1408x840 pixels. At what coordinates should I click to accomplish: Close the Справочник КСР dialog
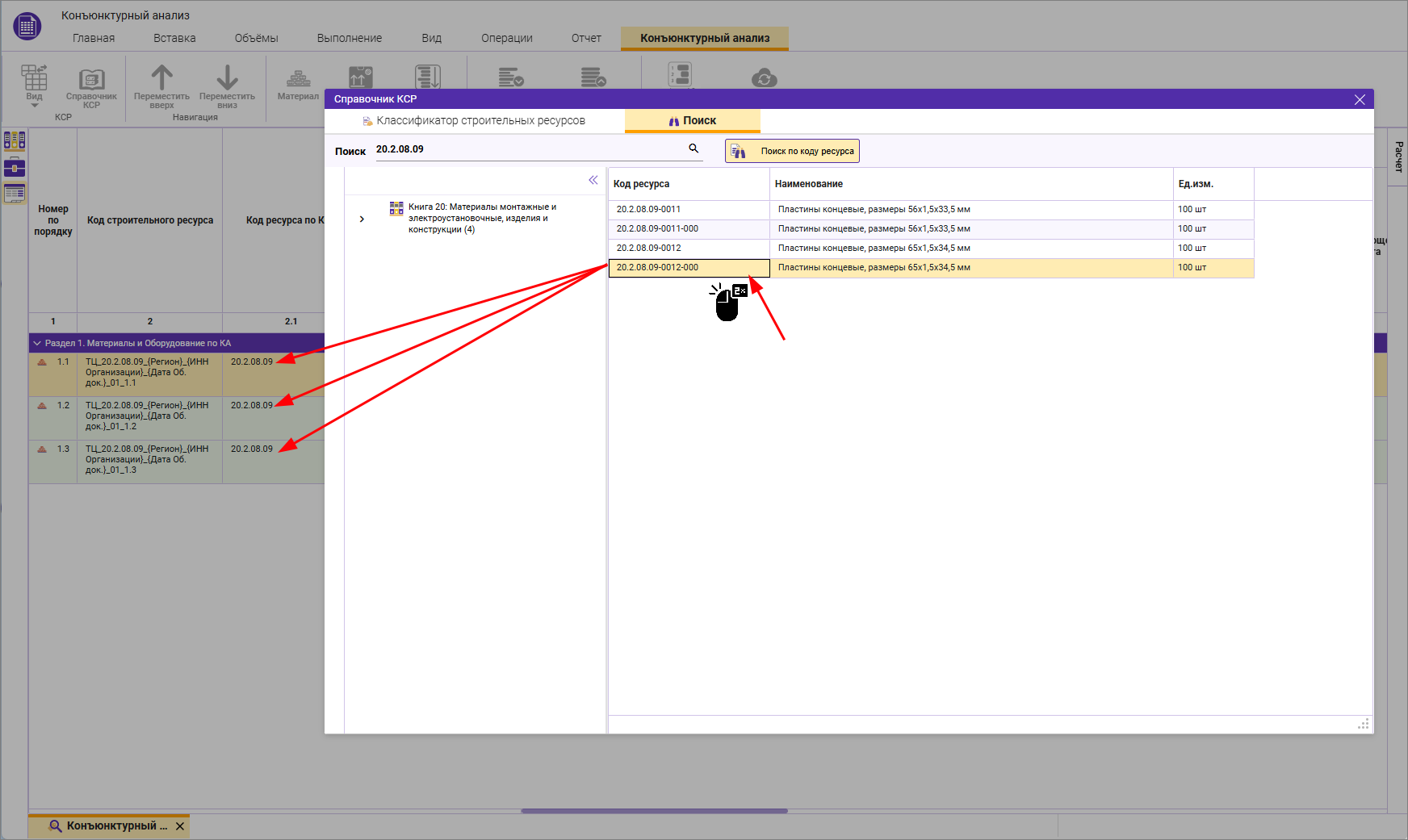pyautogui.click(x=1360, y=99)
